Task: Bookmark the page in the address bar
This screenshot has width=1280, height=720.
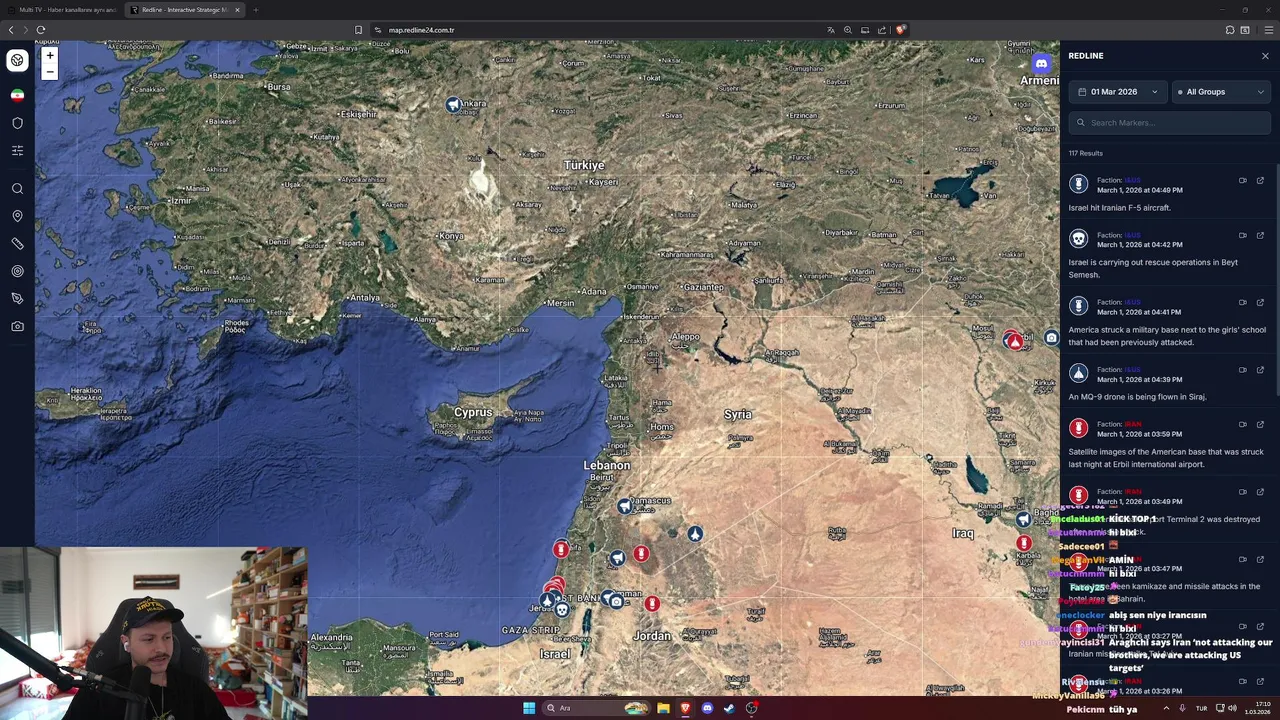Action: pos(358,30)
